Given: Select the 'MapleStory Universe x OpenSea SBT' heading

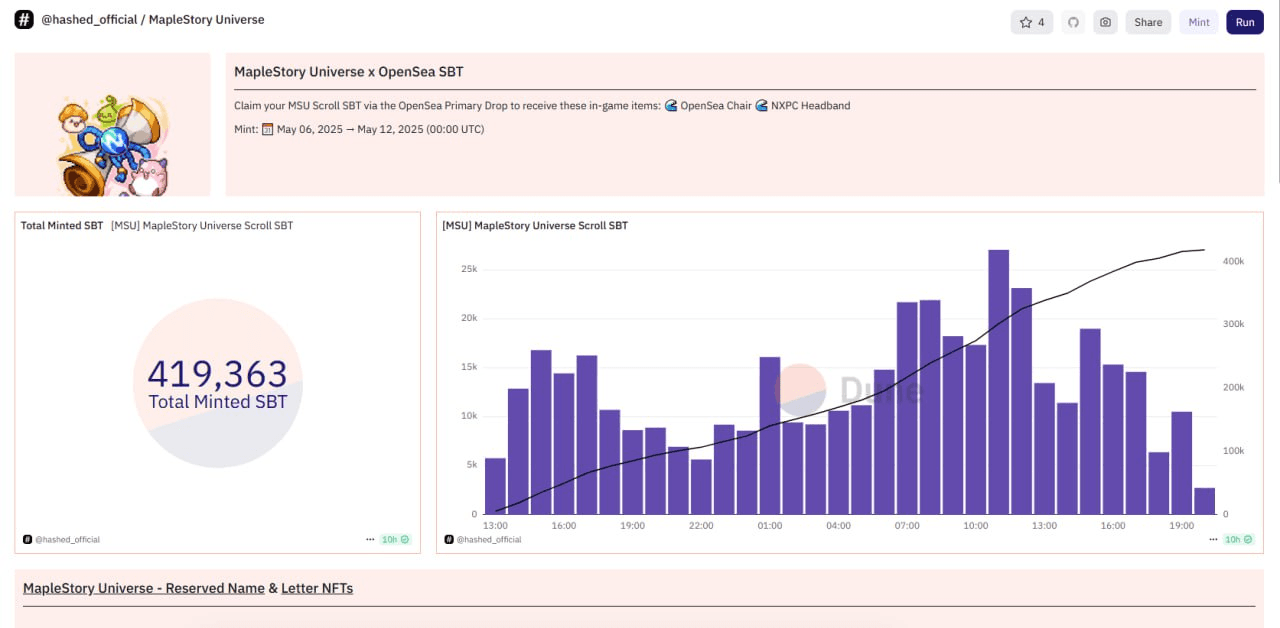Looking at the screenshot, I should pyautogui.click(x=349, y=72).
